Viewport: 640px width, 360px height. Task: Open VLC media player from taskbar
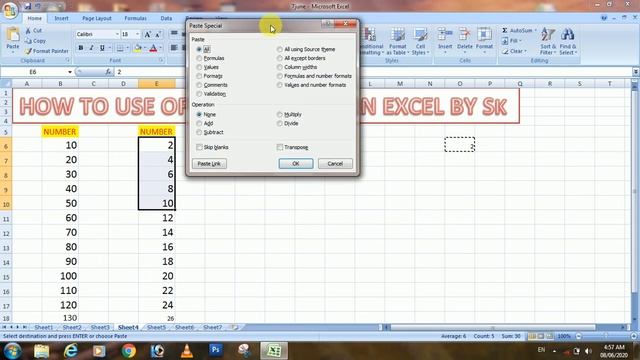pos(187,351)
